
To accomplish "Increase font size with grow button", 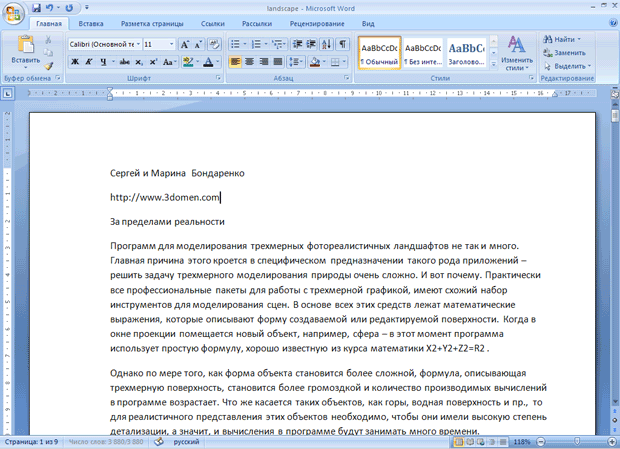I will tap(185, 44).
